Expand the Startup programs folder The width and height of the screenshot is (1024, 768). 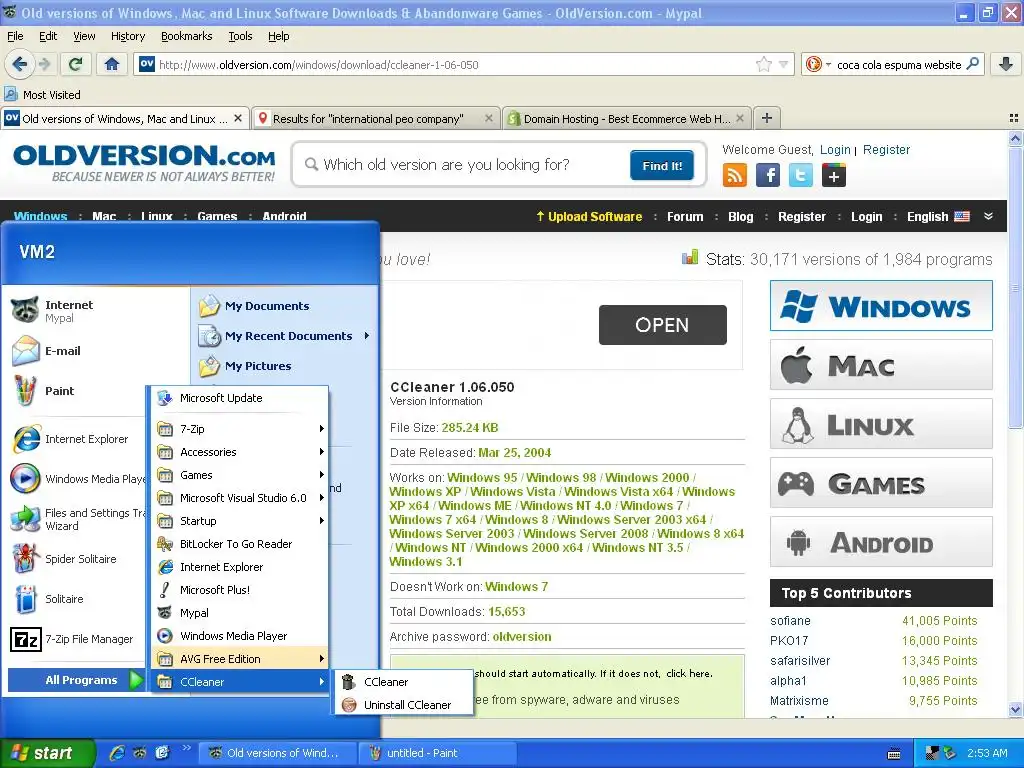240,521
